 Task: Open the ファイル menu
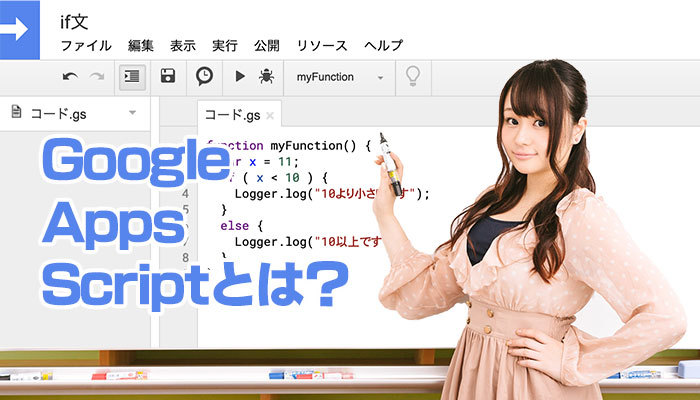pos(86,46)
